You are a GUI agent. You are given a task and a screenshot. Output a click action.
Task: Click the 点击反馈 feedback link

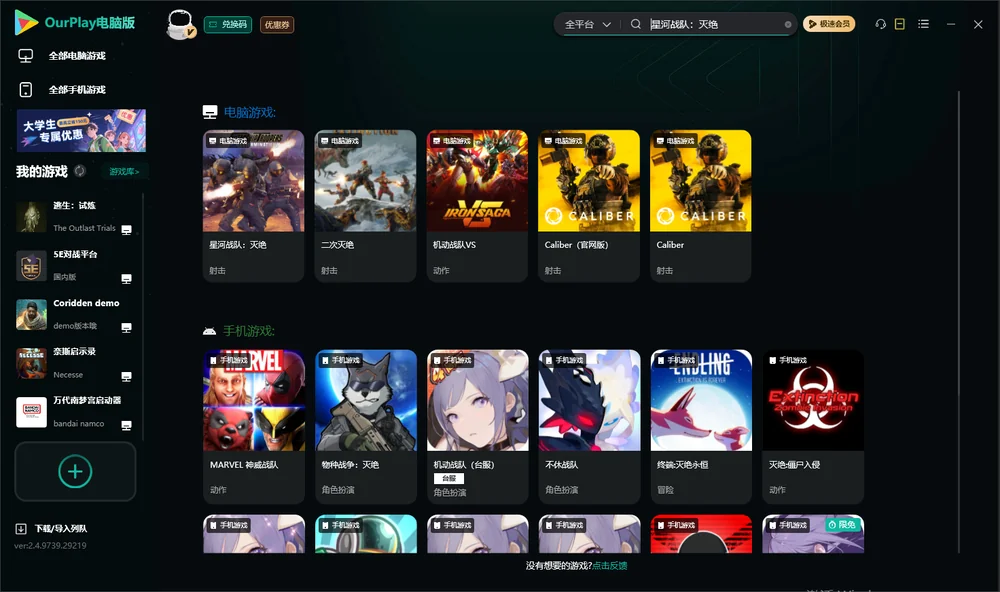coord(610,565)
